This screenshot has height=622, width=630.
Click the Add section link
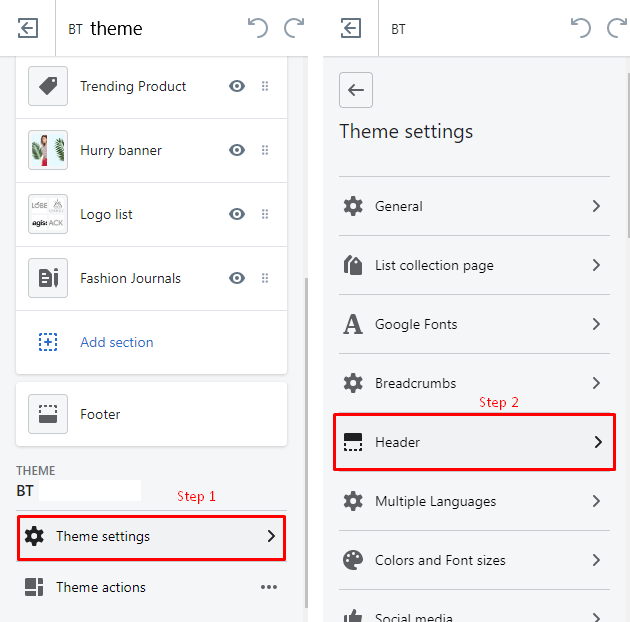click(117, 342)
